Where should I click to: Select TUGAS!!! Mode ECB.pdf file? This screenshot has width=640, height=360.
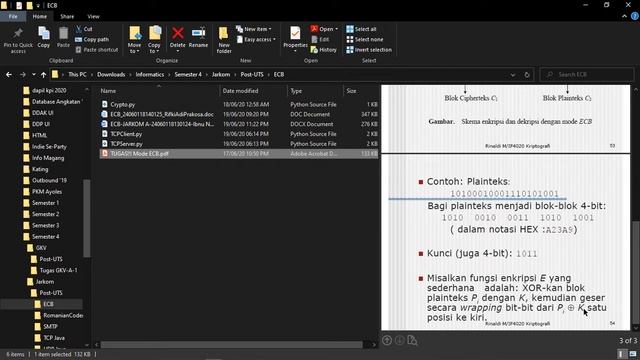(239, 153)
